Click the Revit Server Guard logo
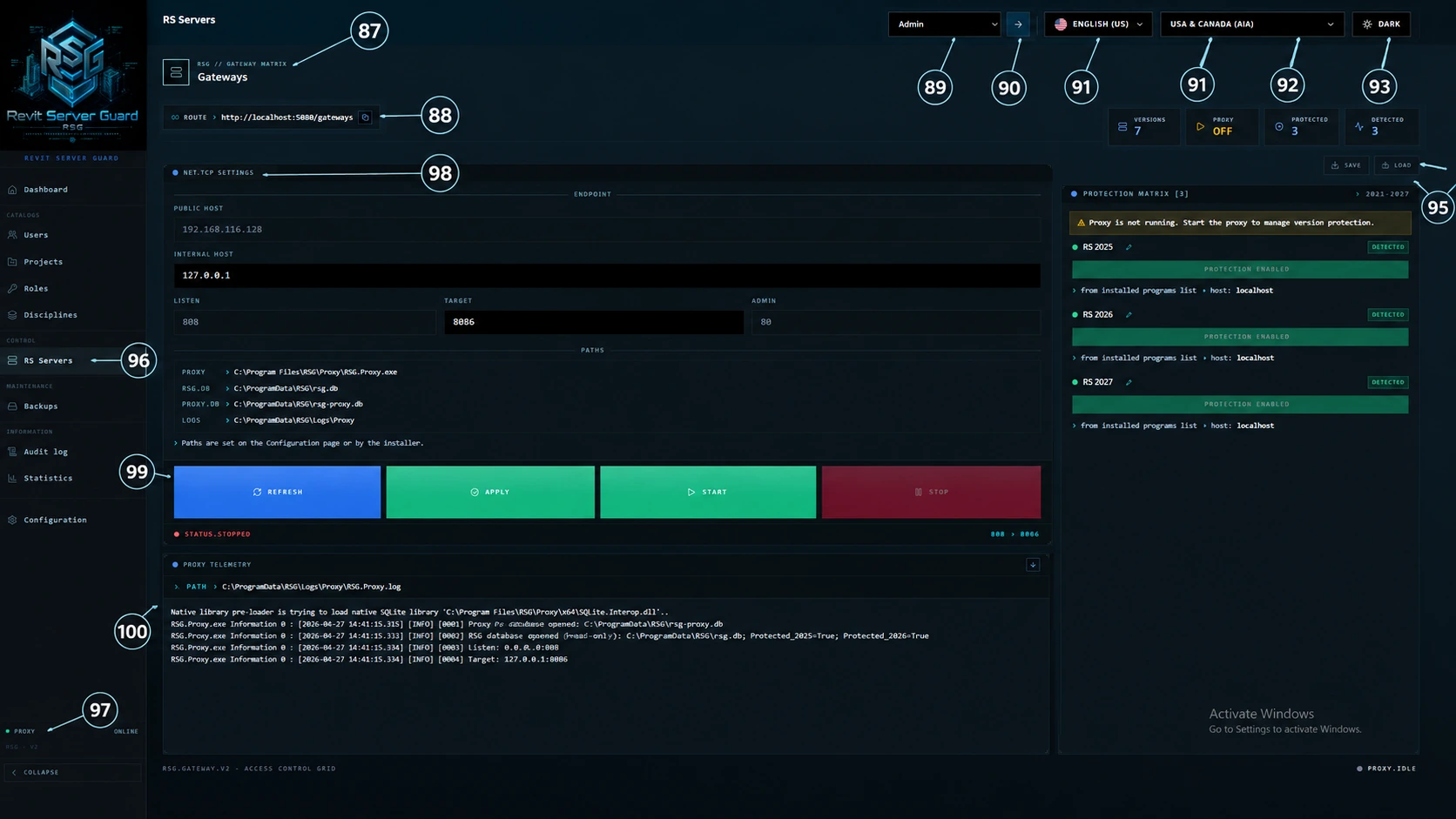1456x819 pixels. [72, 76]
